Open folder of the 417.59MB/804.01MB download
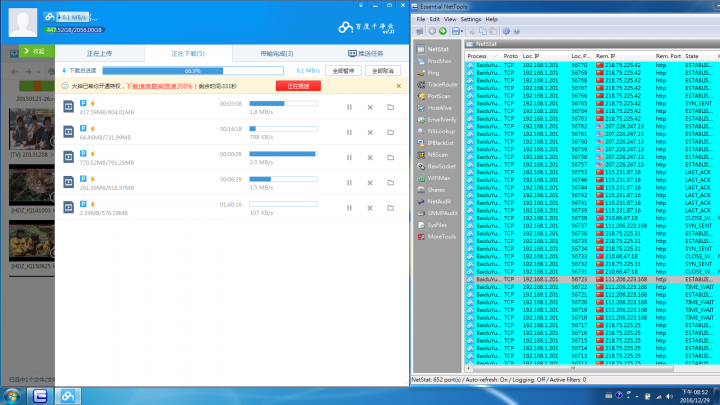720x405 pixels. [390, 107]
